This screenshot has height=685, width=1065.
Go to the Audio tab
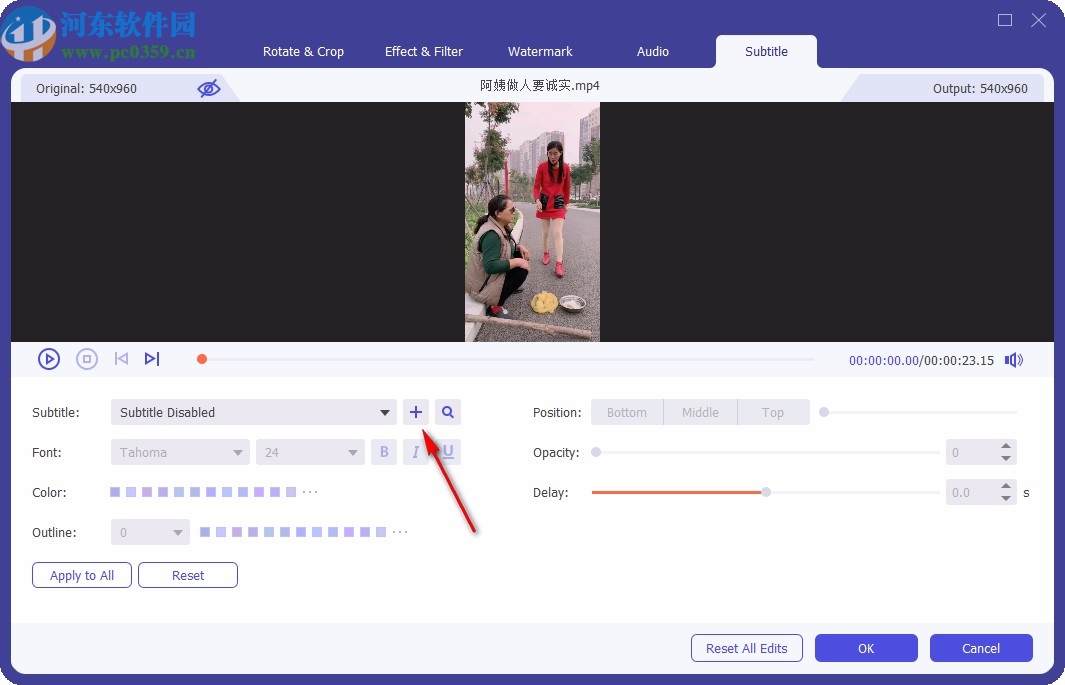652,51
